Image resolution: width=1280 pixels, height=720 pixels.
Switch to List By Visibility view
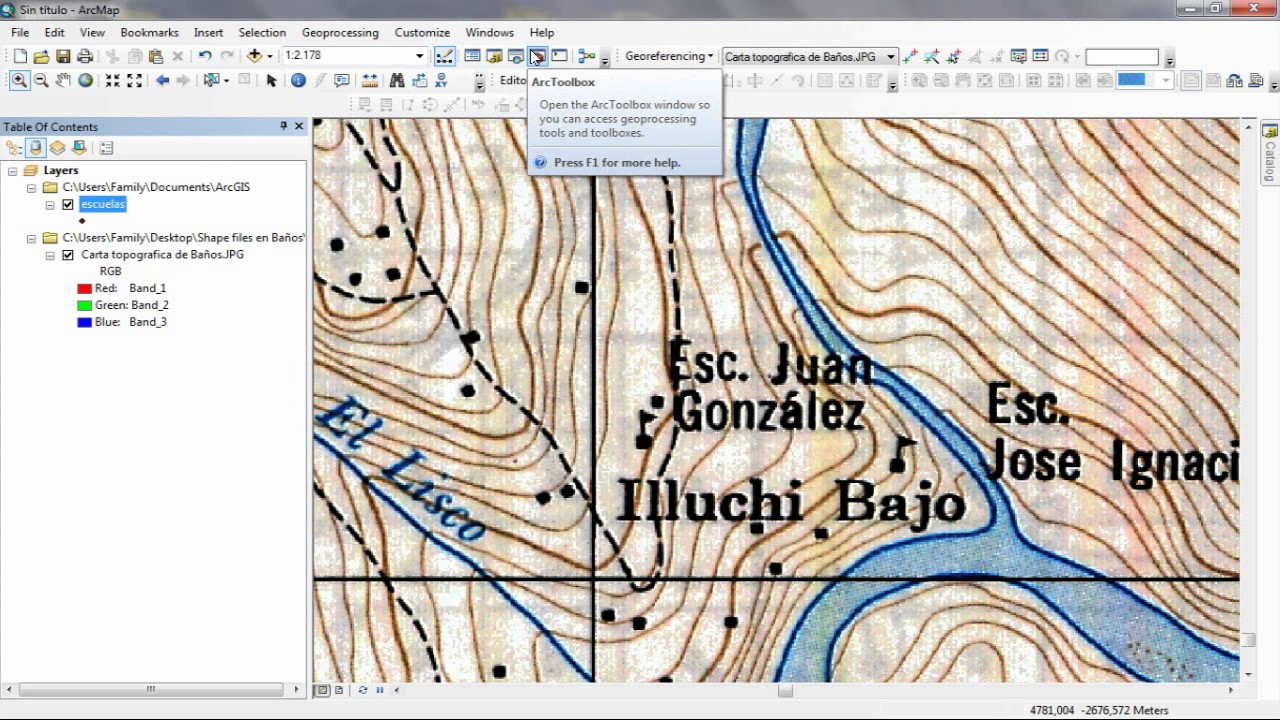point(58,148)
